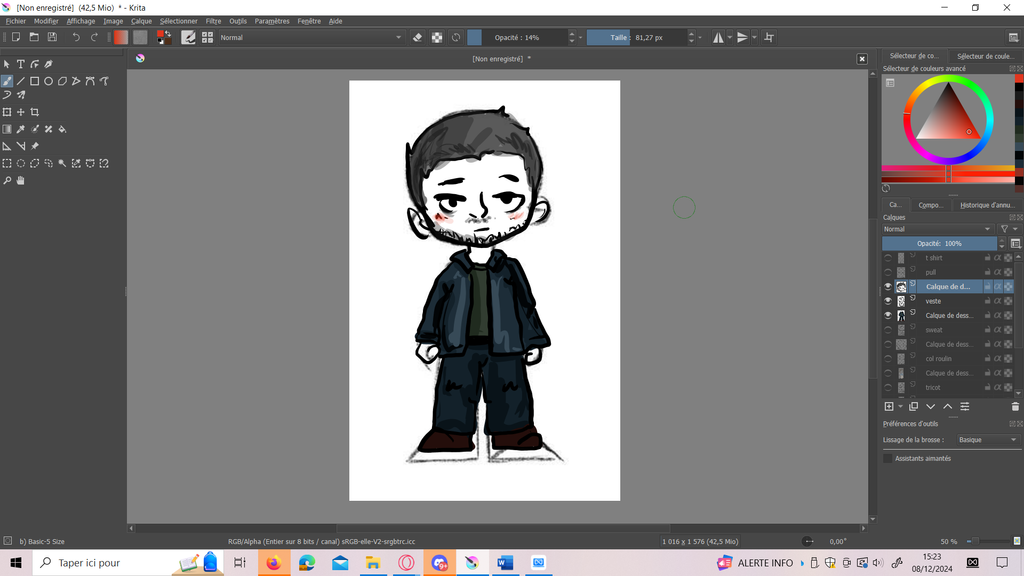Duplicate the layer with the copy icon
The width and height of the screenshot is (1024, 576).
(x=913, y=406)
